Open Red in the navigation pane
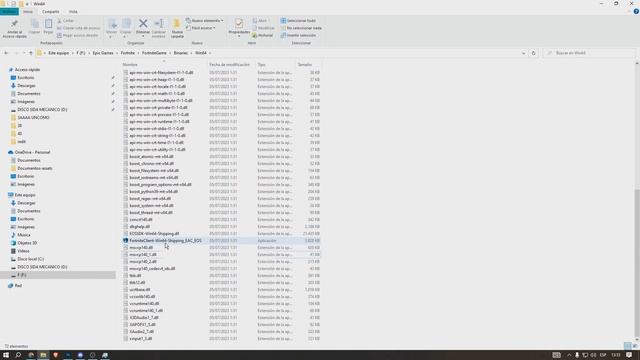This screenshot has width=640, height=360. coord(18,286)
